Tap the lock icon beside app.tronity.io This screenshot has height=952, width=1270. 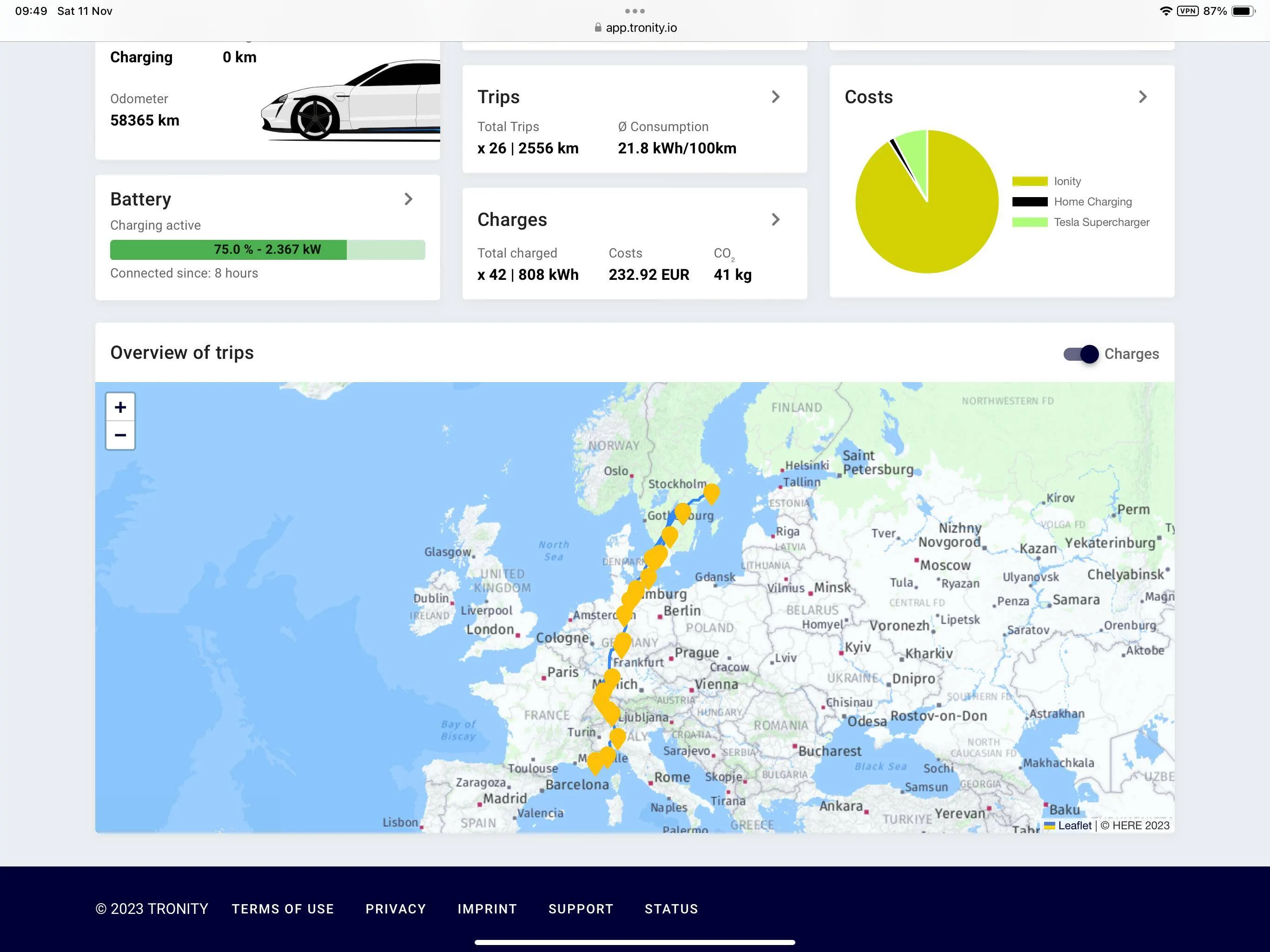pos(598,27)
